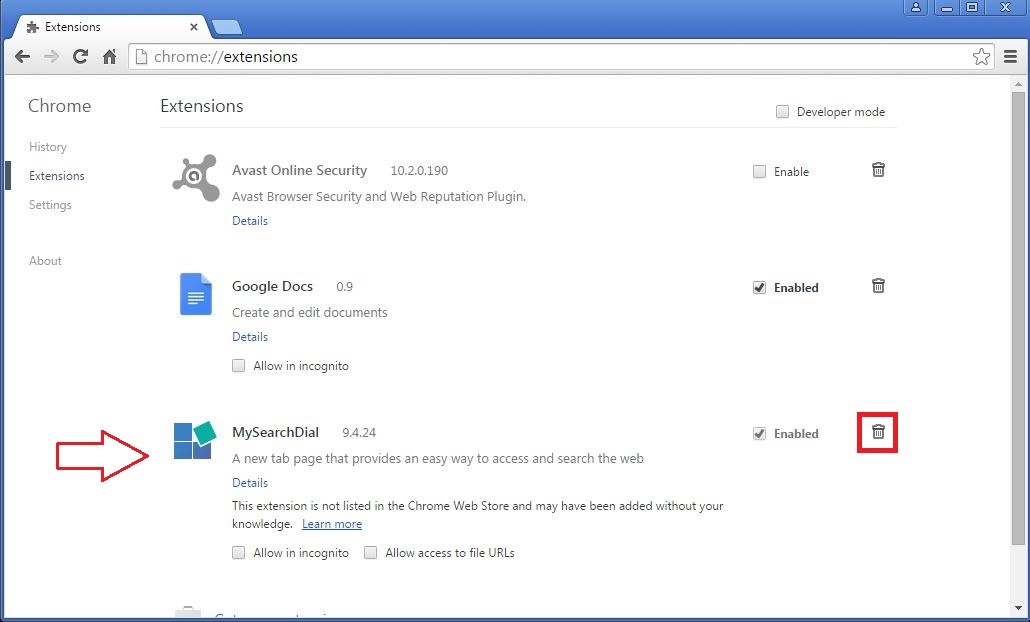Remove Avast Online Security with trash icon
The height and width of the screenshot is (622, 1030).
click(878, 169)
